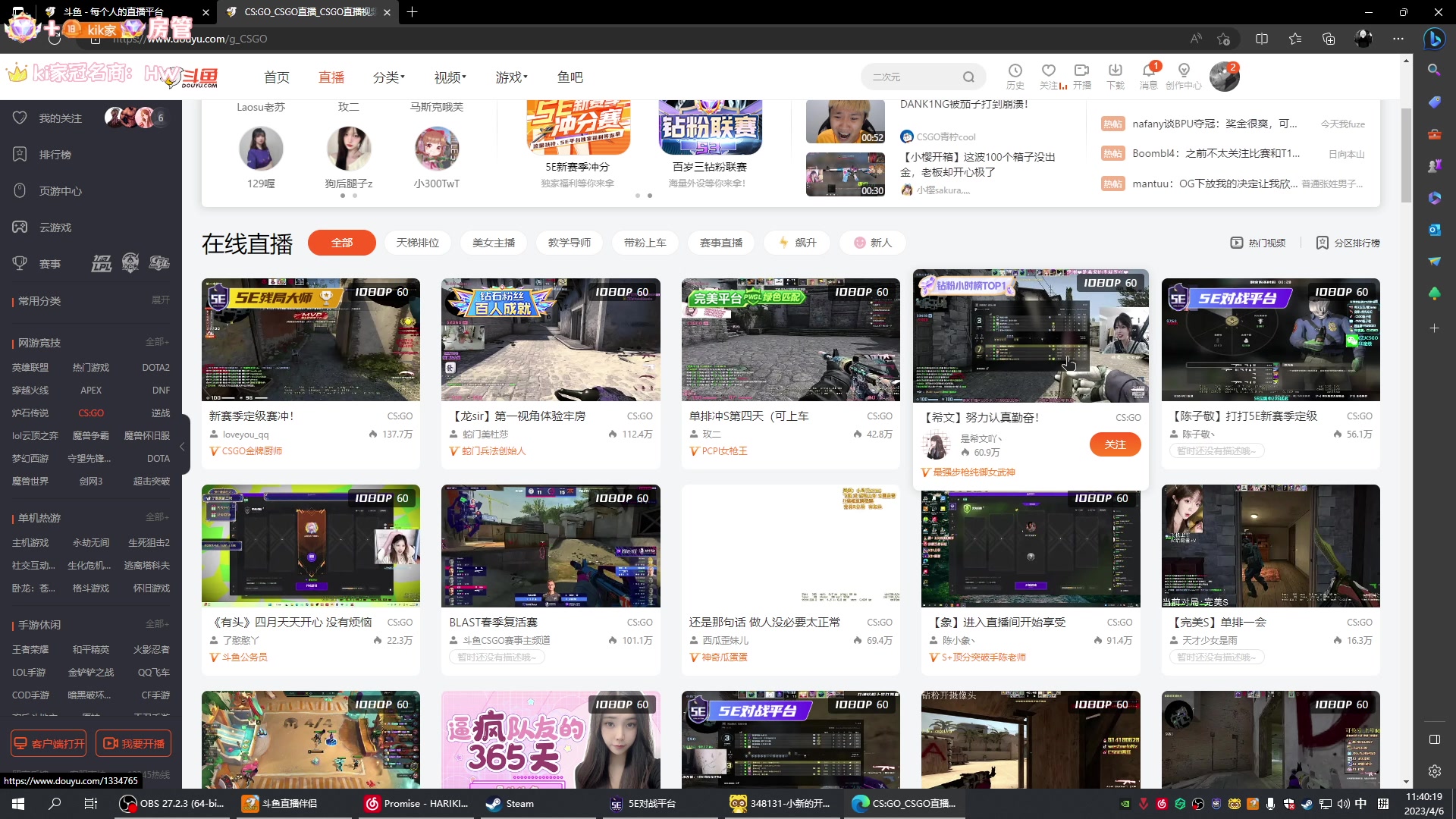The width and height of the screenshot is (1456, 819).
Task: Open 排行榜 ranking in the sidebar
Action: pos(42,155)
